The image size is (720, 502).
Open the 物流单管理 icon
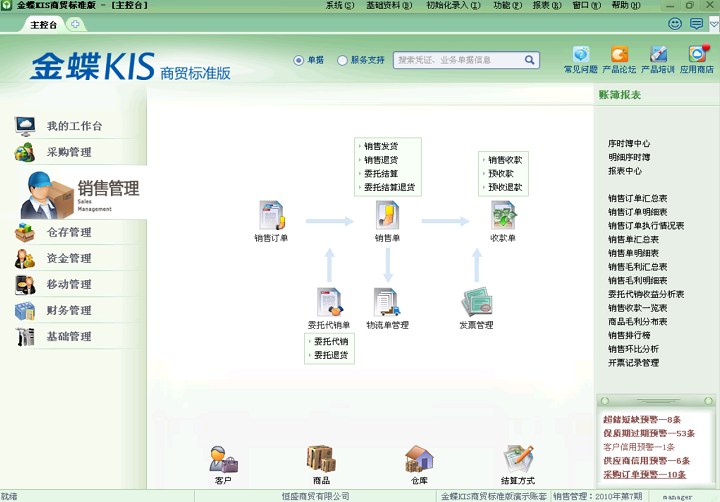click(x=387, y=302)
